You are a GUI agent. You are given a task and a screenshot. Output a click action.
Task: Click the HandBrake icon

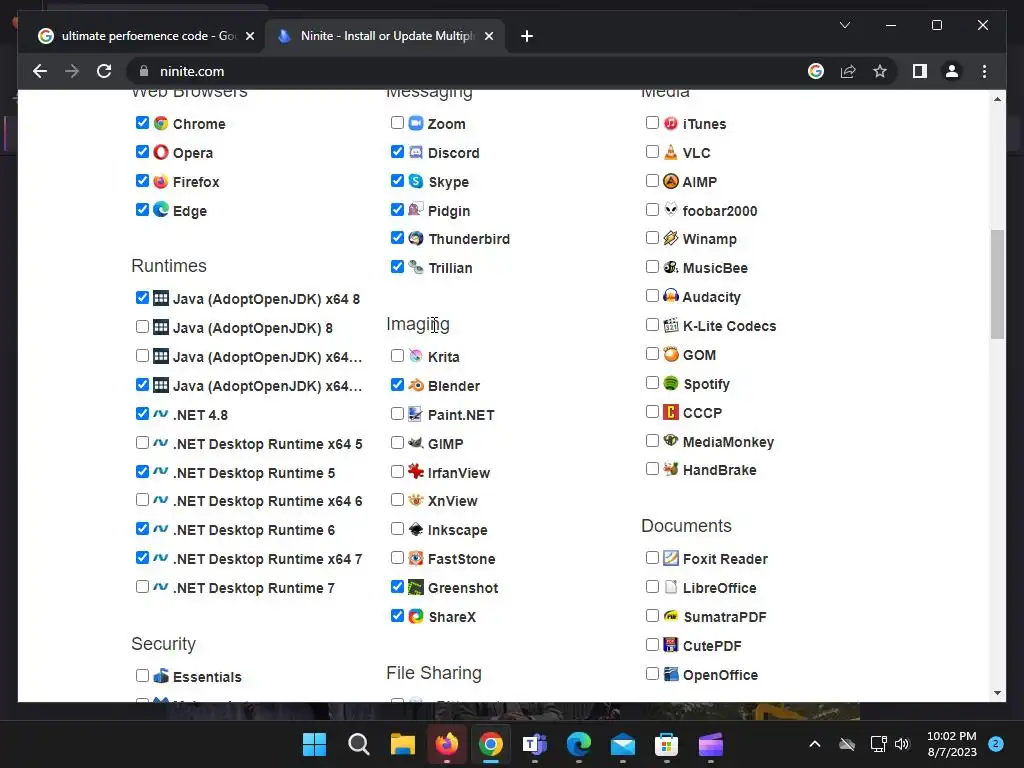coord(671,469)
